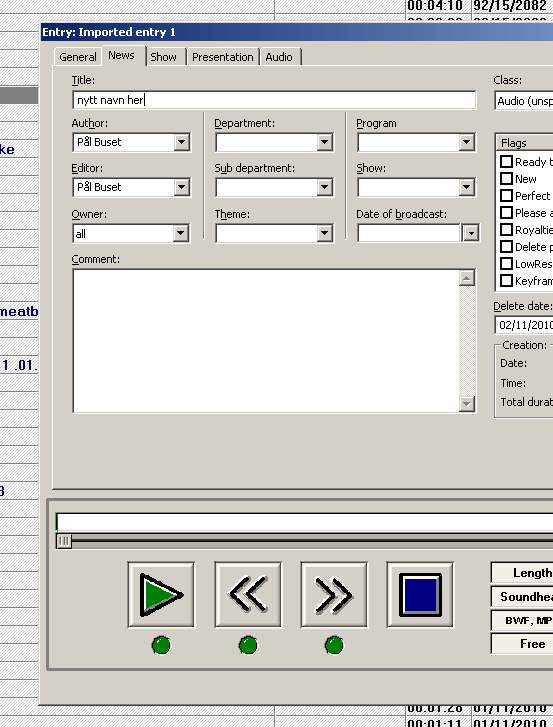
Task: Open the Author dropdown
Action: pyautogui.click(x=182, y=142)
